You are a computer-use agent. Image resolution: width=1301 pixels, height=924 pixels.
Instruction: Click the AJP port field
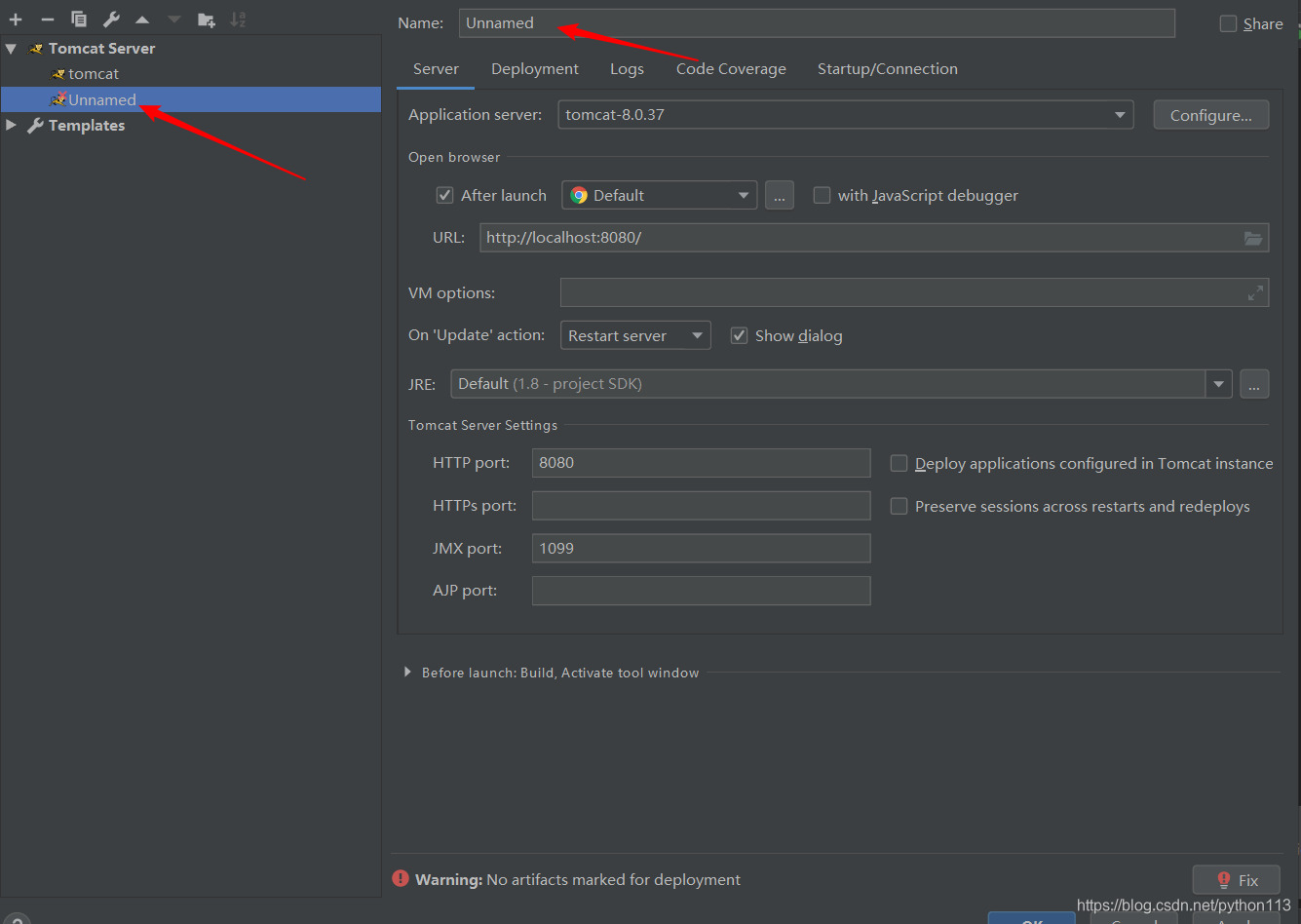701,591
